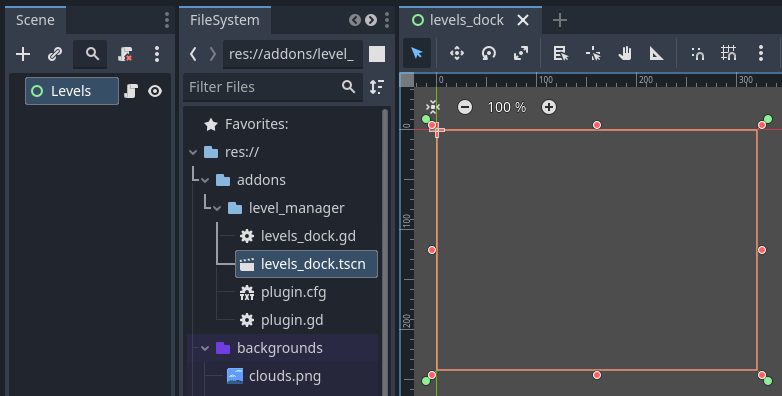Click the FileSystem tree scrollbar
The image size is (782, 396).
pyautogui.click(x=385, y=252)
